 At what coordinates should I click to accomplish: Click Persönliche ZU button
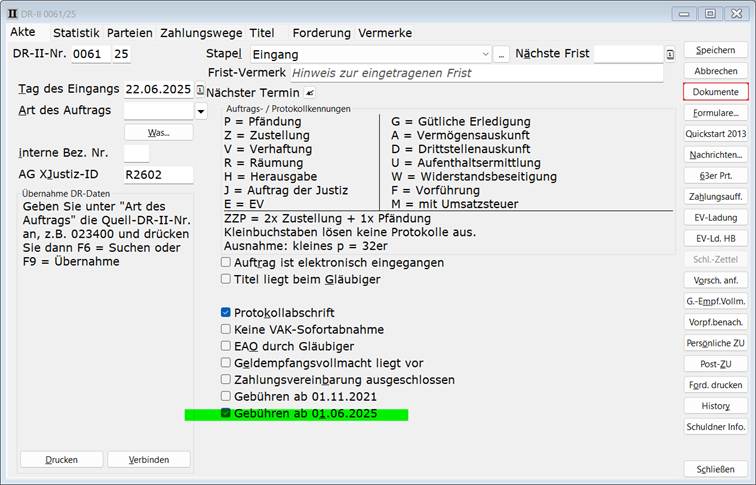point(716,343)
